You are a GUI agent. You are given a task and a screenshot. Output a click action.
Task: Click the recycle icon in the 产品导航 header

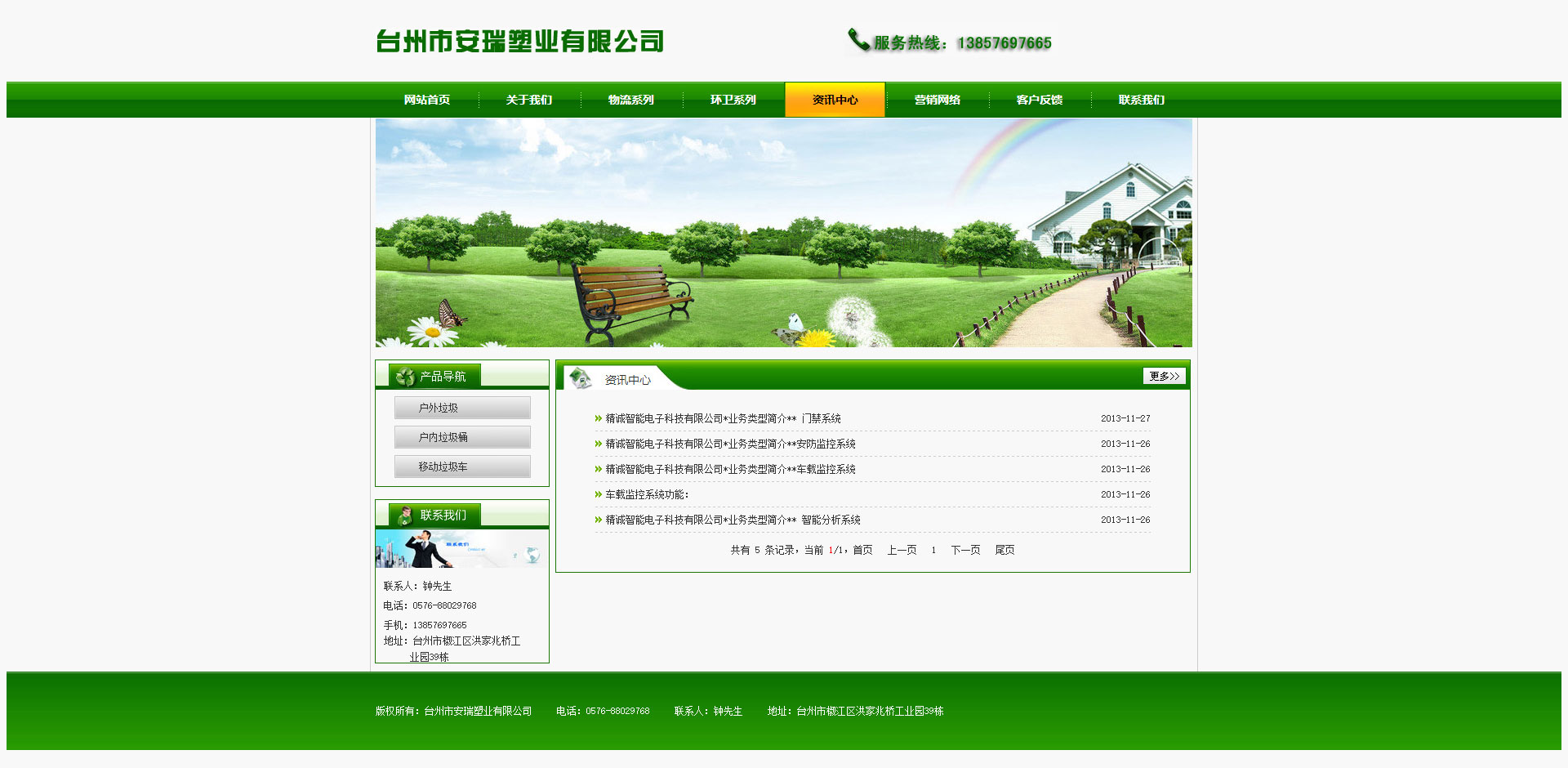pos(405,377)
